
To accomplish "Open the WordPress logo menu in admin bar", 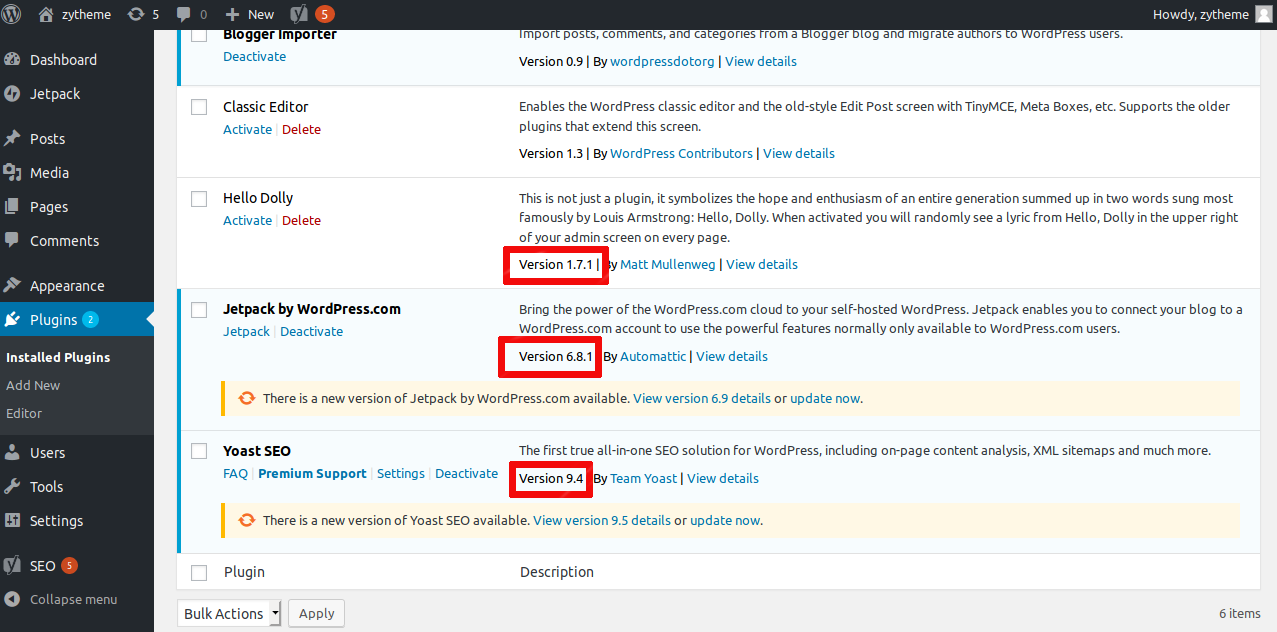I will 12,14.
